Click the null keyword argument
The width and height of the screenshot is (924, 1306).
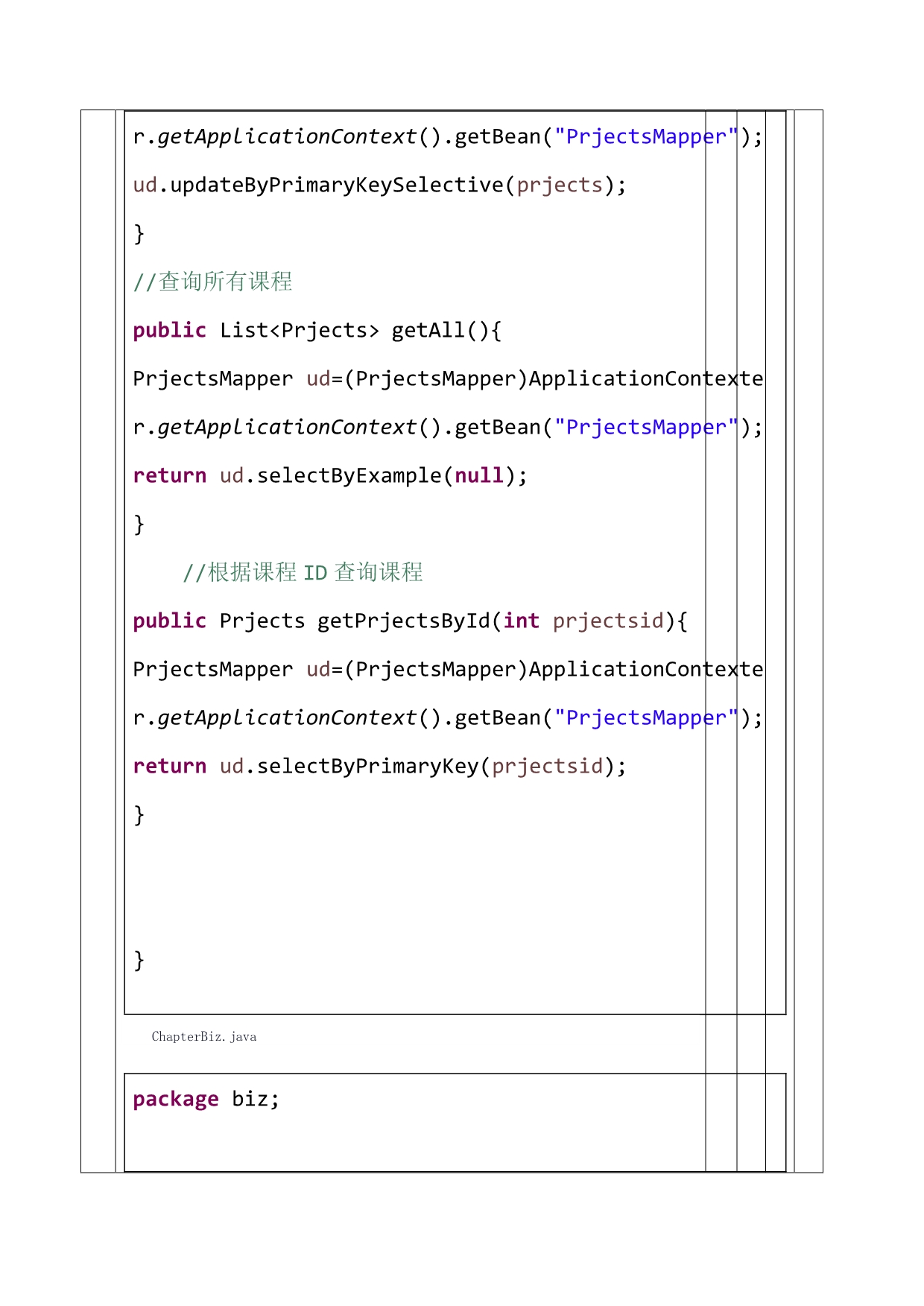pos(478,476)
